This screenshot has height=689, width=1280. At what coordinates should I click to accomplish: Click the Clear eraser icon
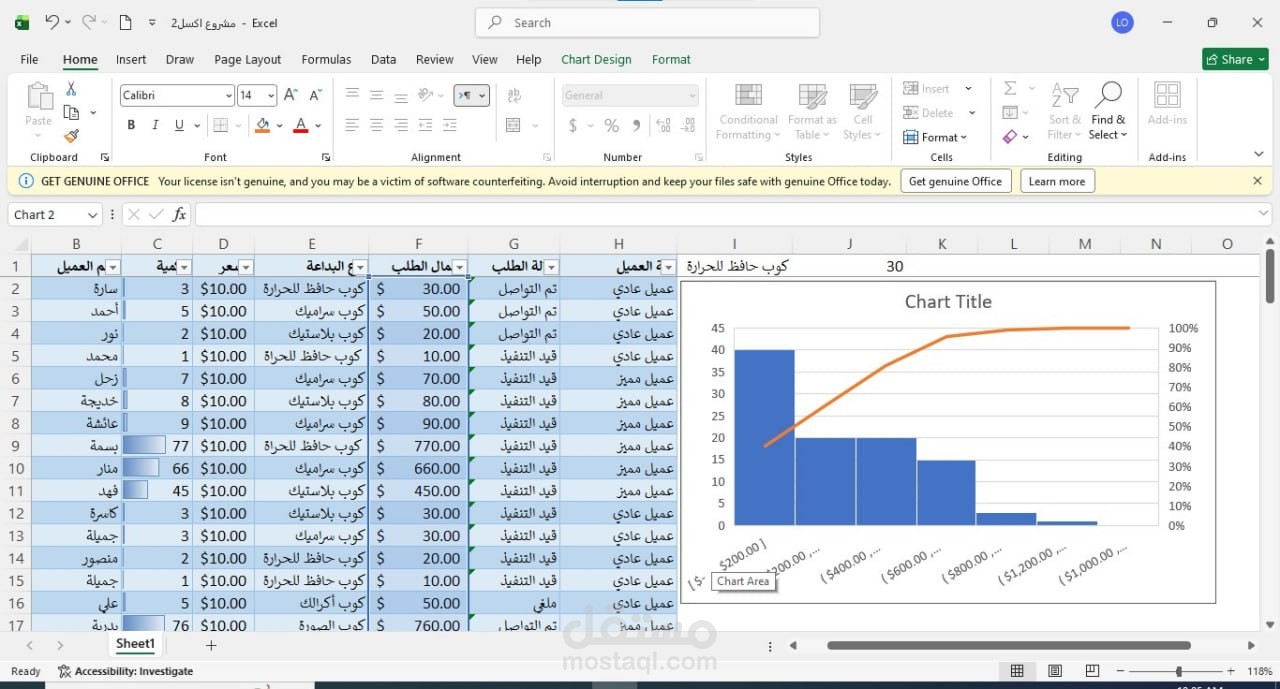coord(1010,137)
